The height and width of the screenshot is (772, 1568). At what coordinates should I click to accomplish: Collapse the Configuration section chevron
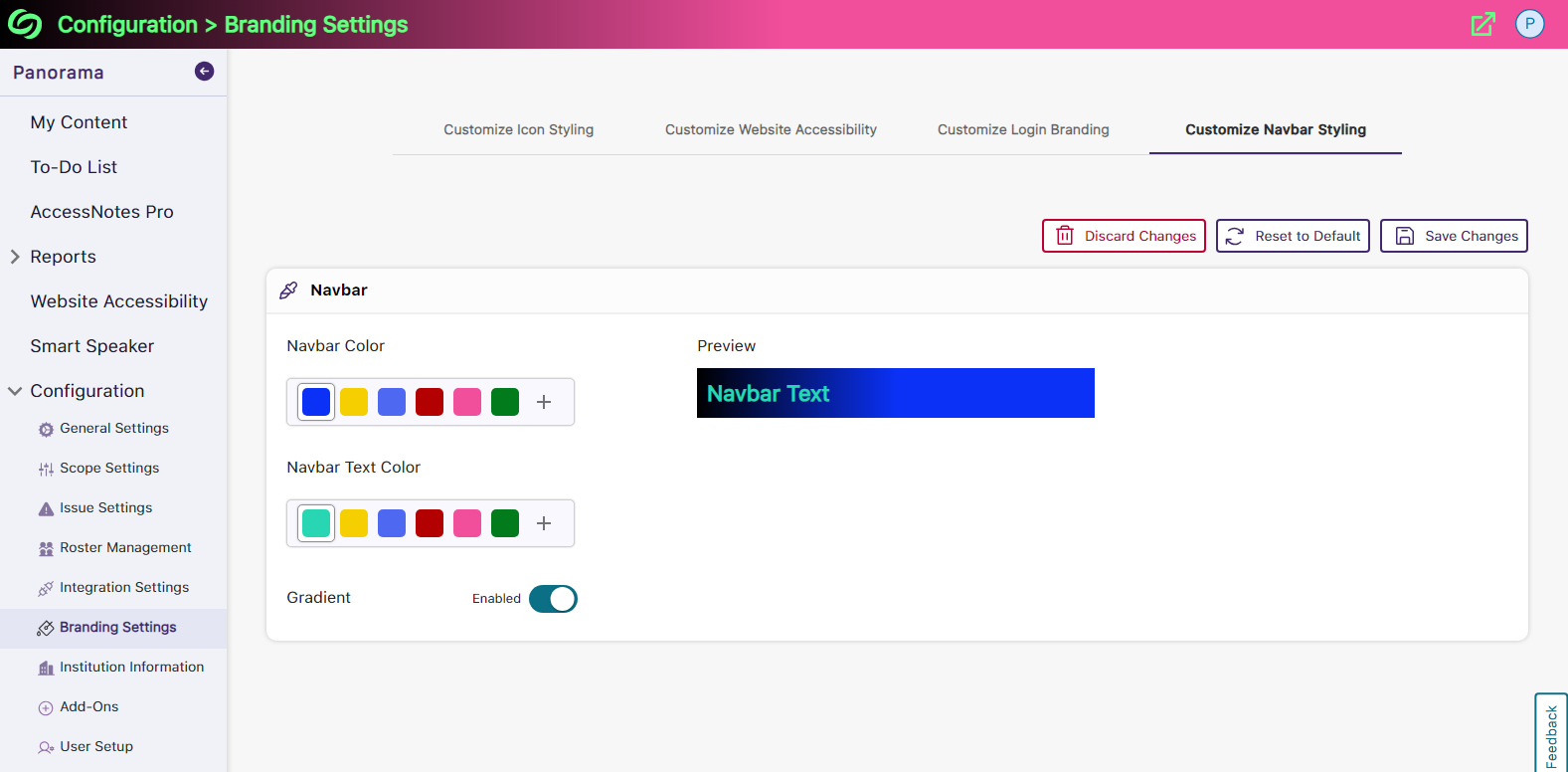pos(15,391)
